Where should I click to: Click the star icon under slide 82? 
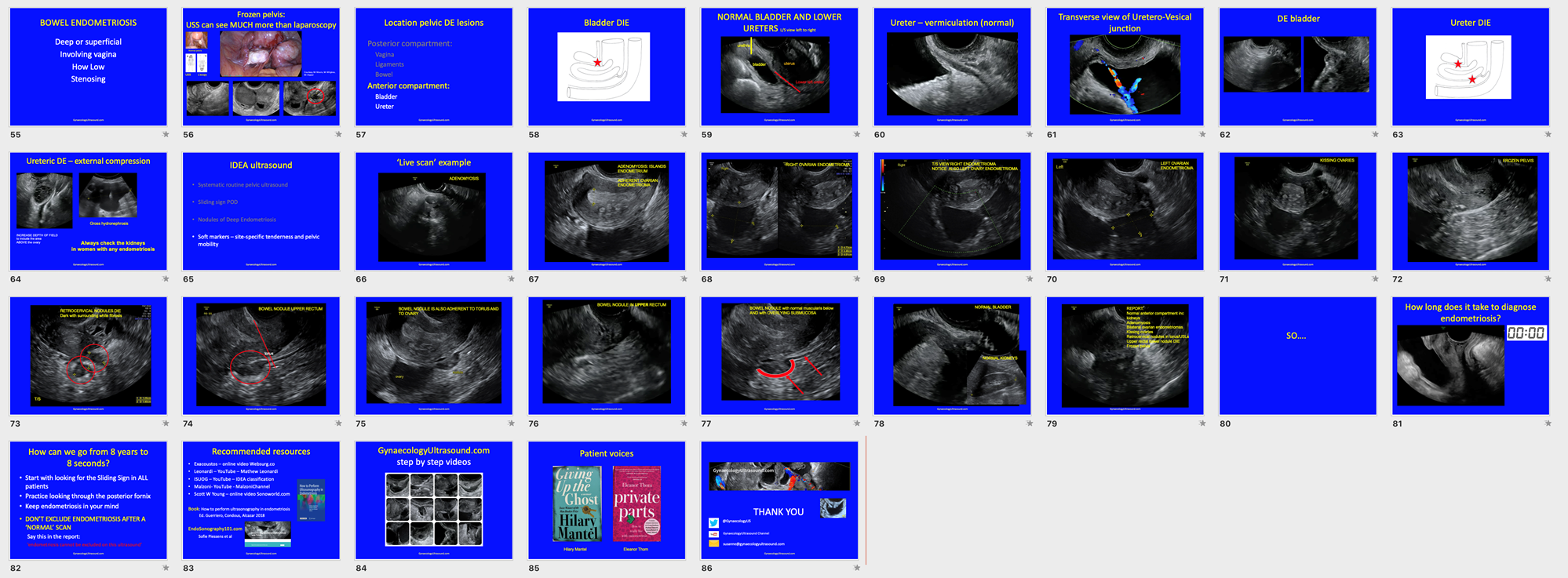(166, 568)
